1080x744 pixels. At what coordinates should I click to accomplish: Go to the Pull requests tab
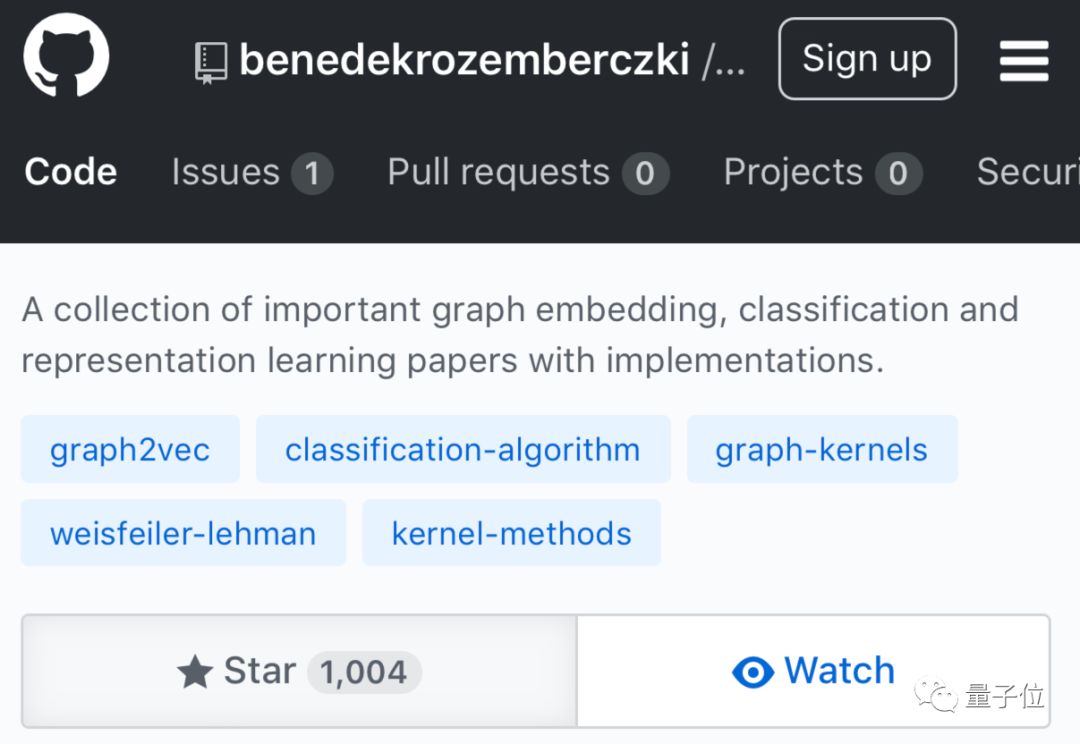pos(498,172)
